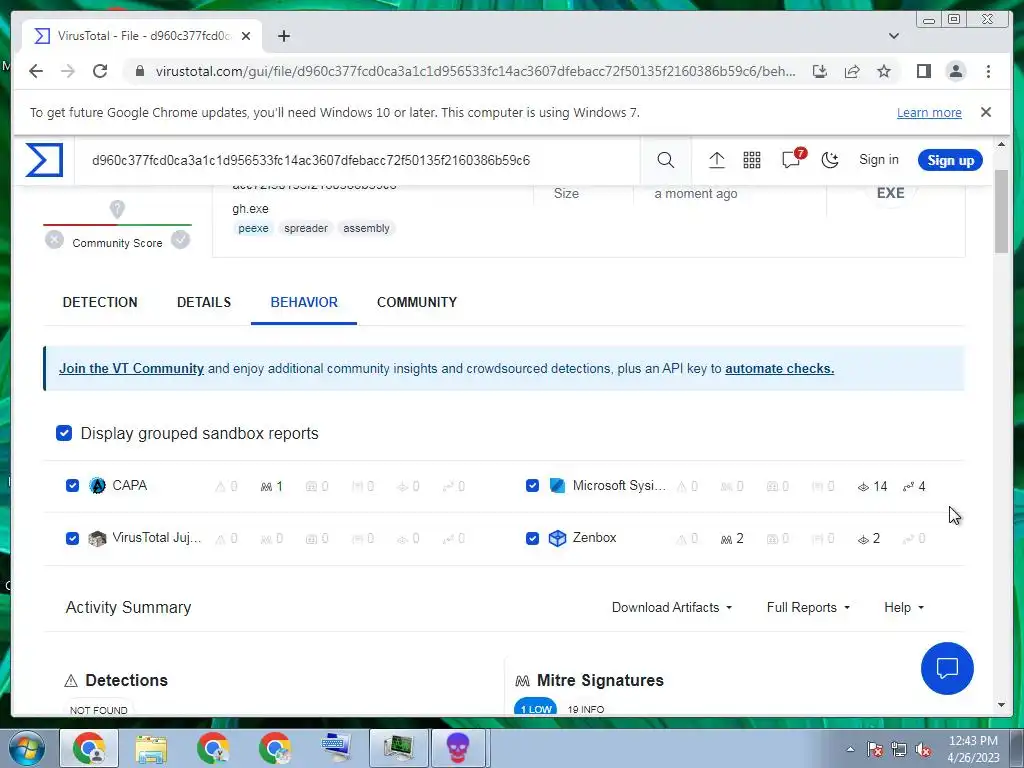Click the peexe tag
The width and height of the screenshot is (1024, 768).
(x=253, y=228)
